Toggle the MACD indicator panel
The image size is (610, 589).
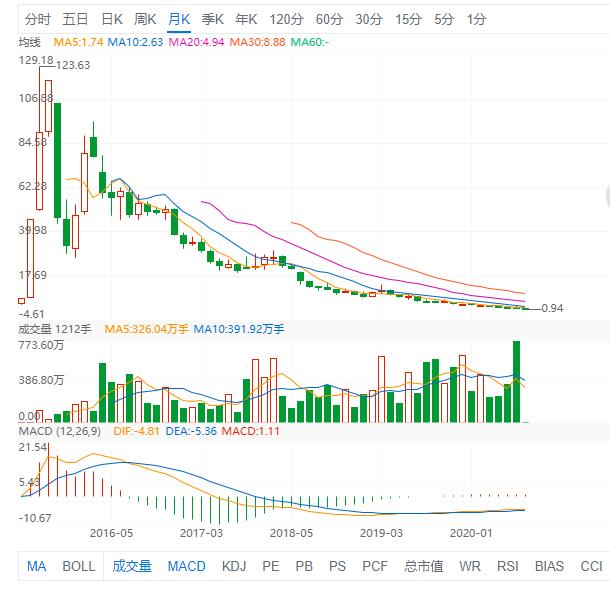pyautogui.click(x=186, y=566)
